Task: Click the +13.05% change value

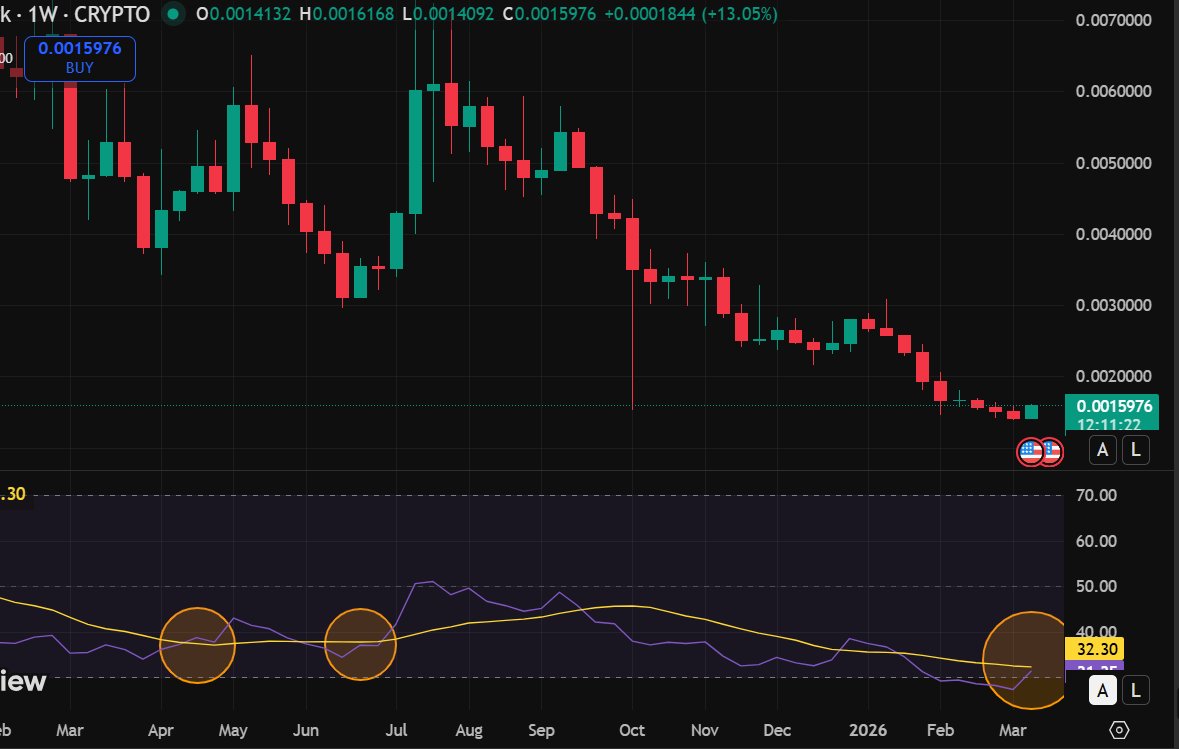Action: tap(739, 14)
